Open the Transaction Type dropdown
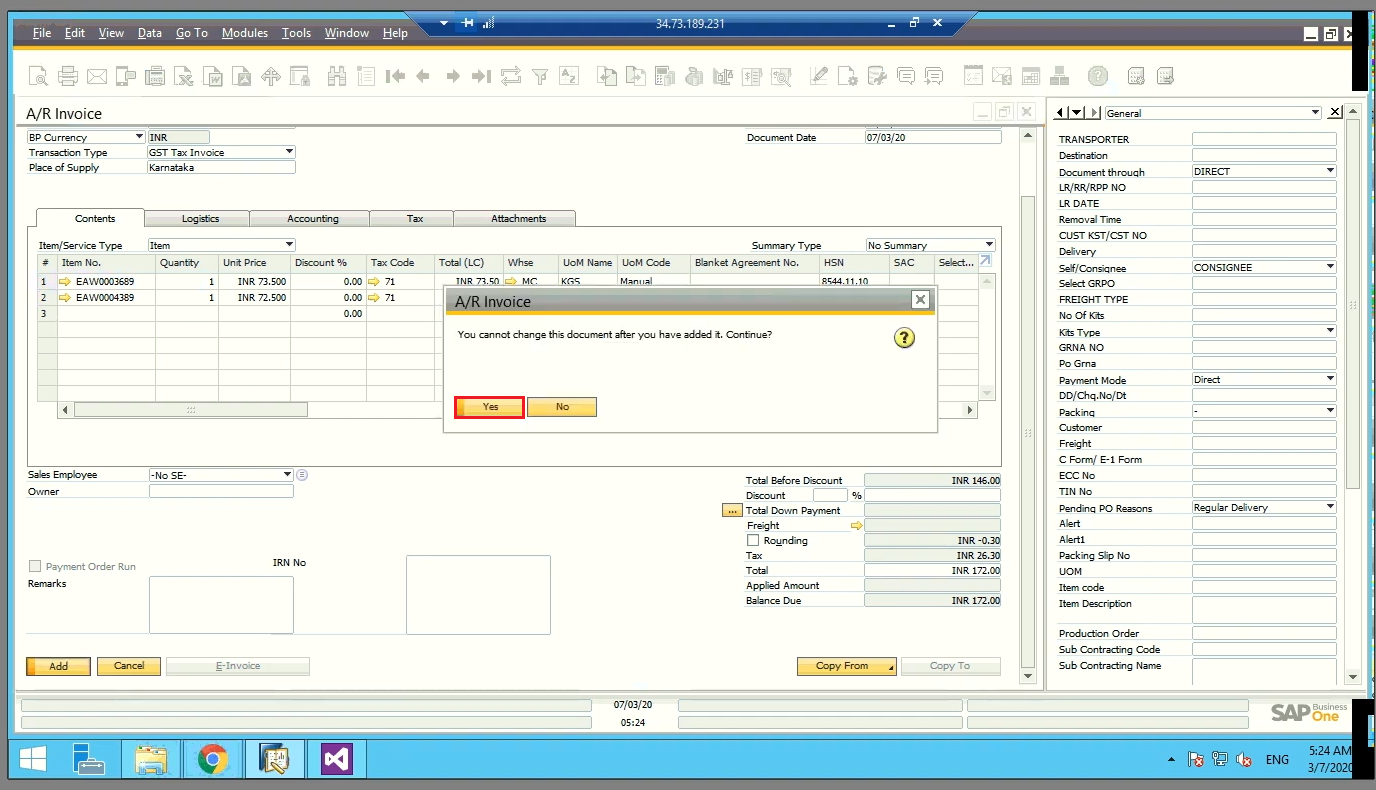 tap(289, 152)
